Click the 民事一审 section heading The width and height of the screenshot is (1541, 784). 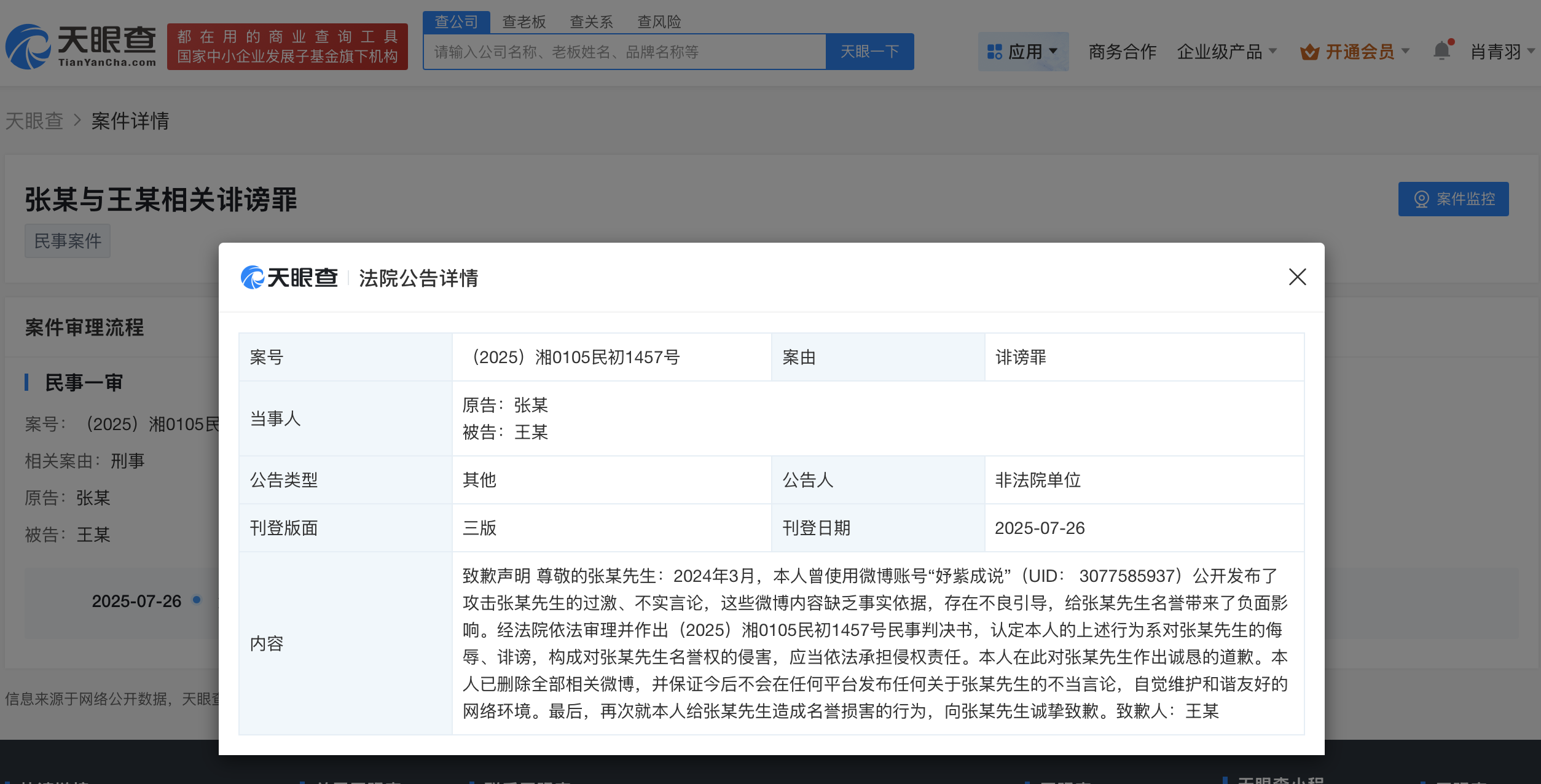[x=84, y=383]
